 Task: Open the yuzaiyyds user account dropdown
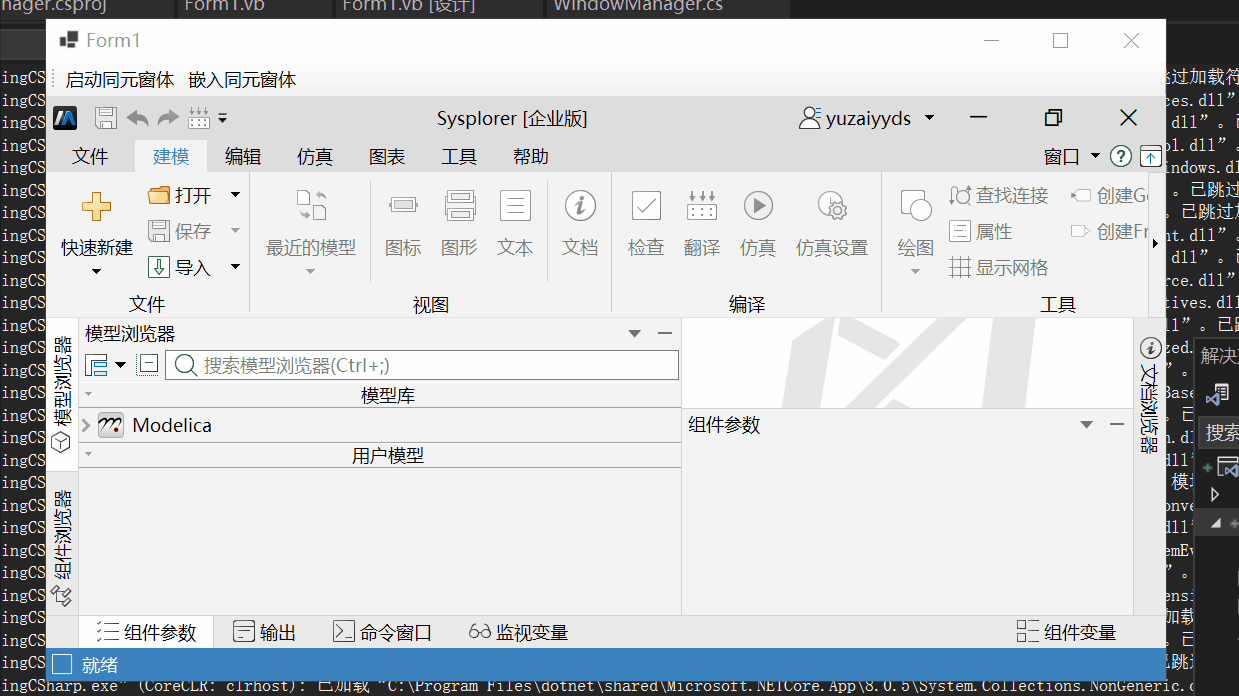pos(867,118)
